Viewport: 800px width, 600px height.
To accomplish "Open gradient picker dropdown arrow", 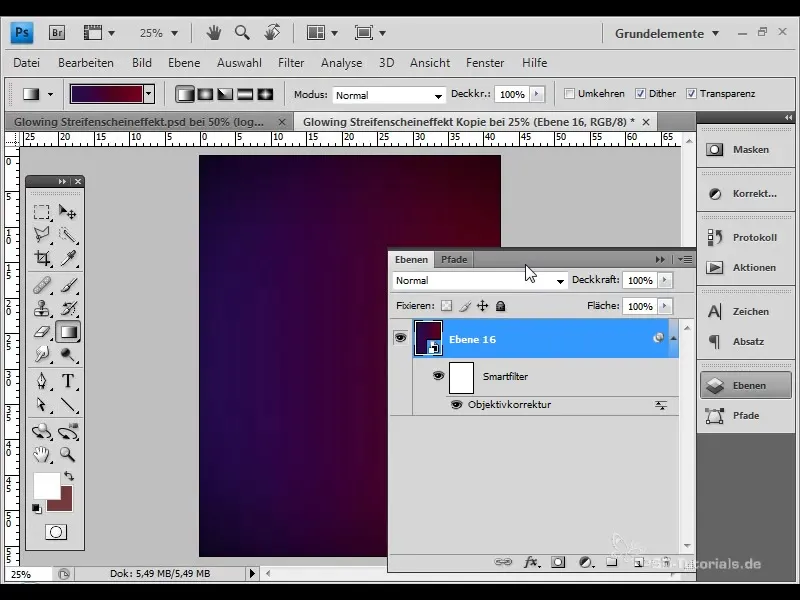I will click(148, 94).
